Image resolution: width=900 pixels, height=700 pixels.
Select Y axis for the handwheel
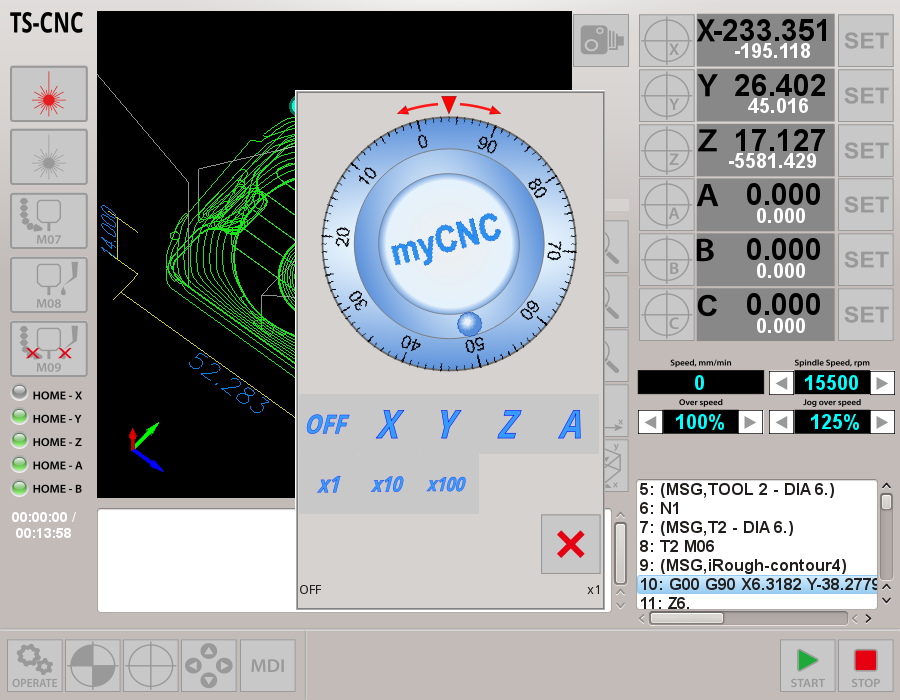tap(449, 425)
